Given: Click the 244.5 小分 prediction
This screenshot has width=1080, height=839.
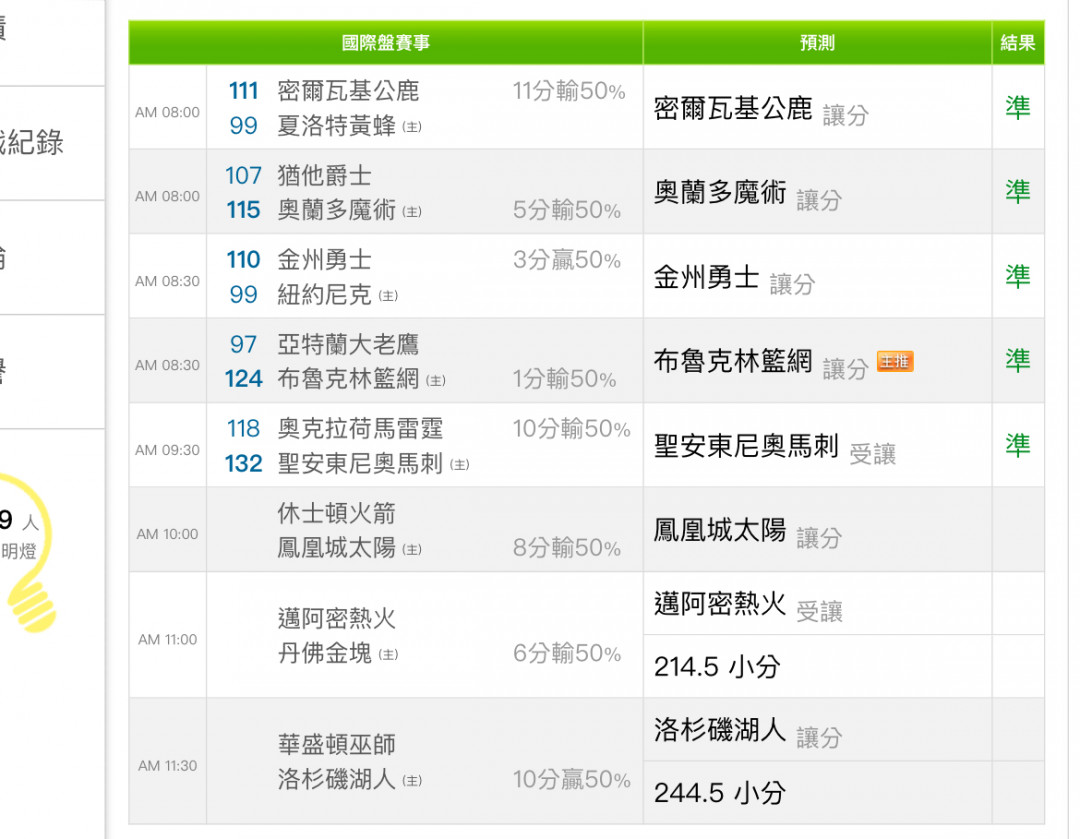Looking at the screenshot, I should pyautogui.click(x=720, y=793).
